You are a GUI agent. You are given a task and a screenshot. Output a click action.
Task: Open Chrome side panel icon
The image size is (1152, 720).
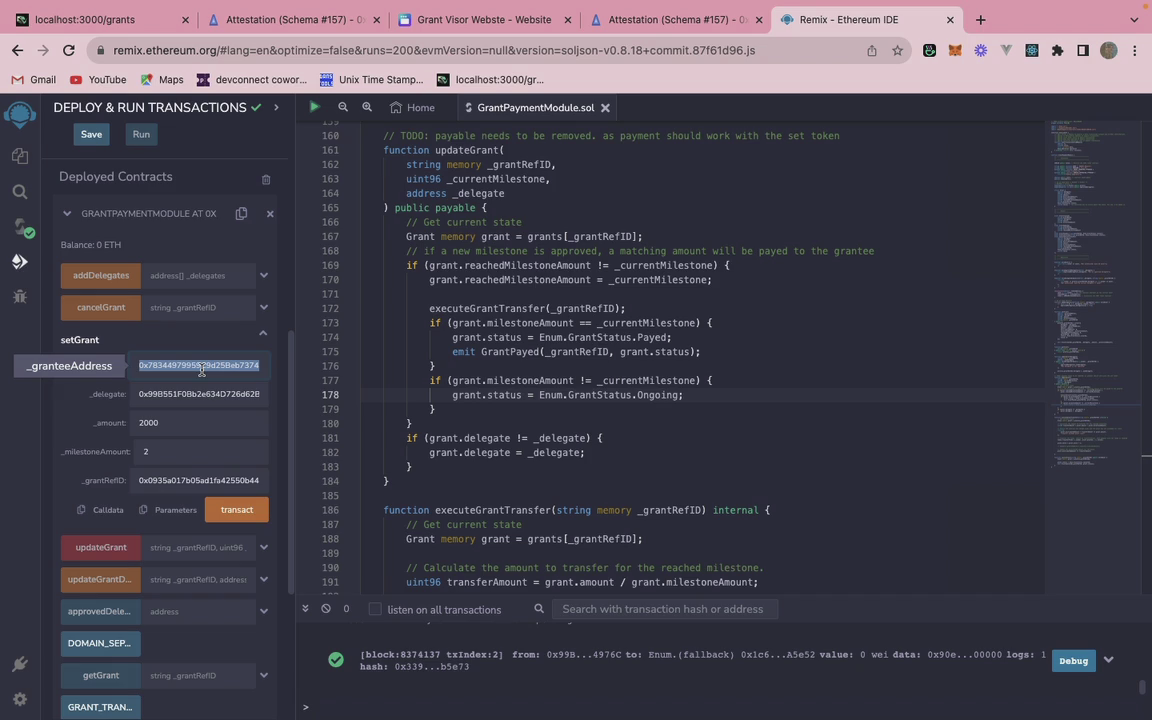coord(1083,51)
